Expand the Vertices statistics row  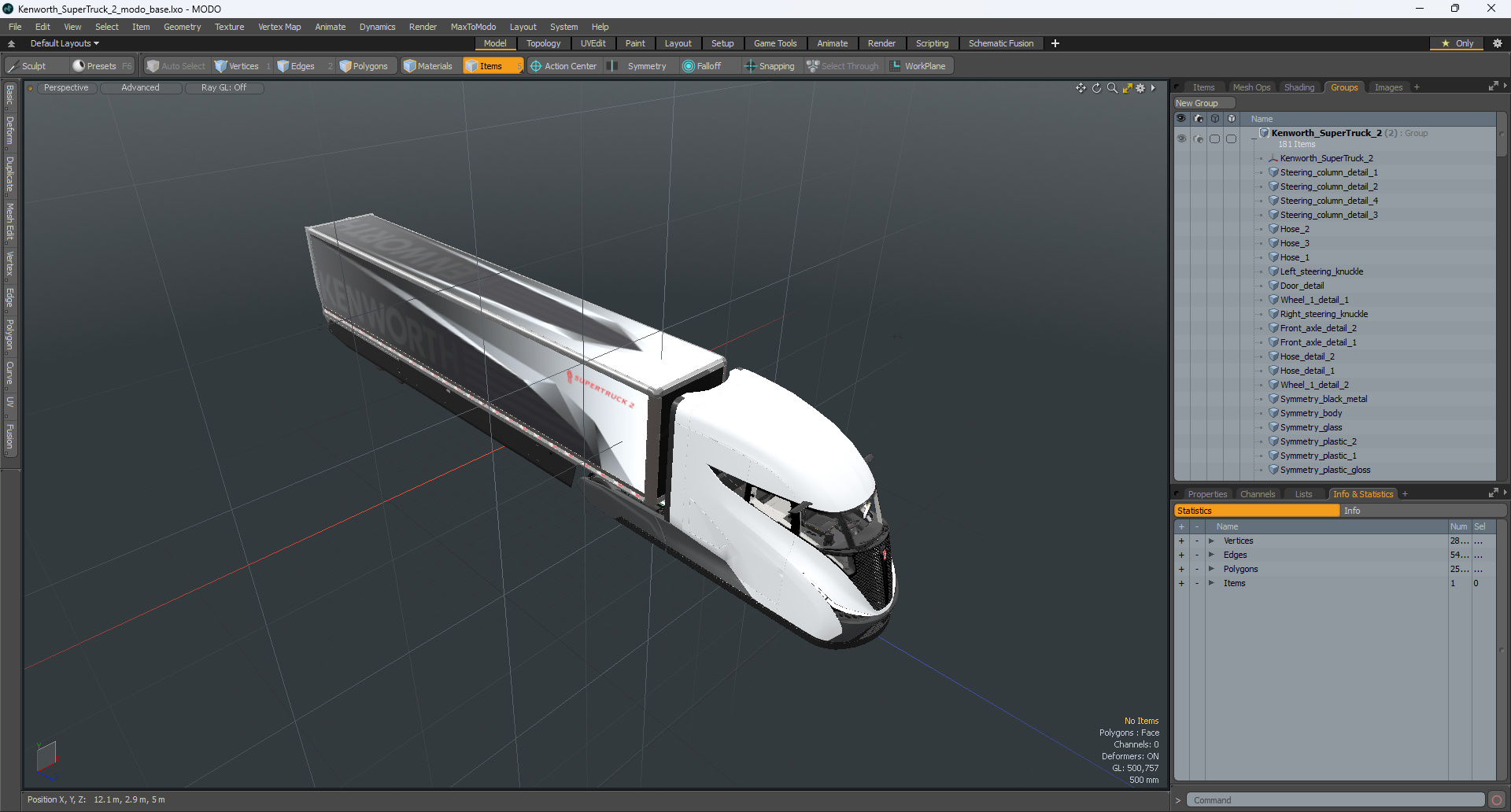click(x=1211, y=541)
